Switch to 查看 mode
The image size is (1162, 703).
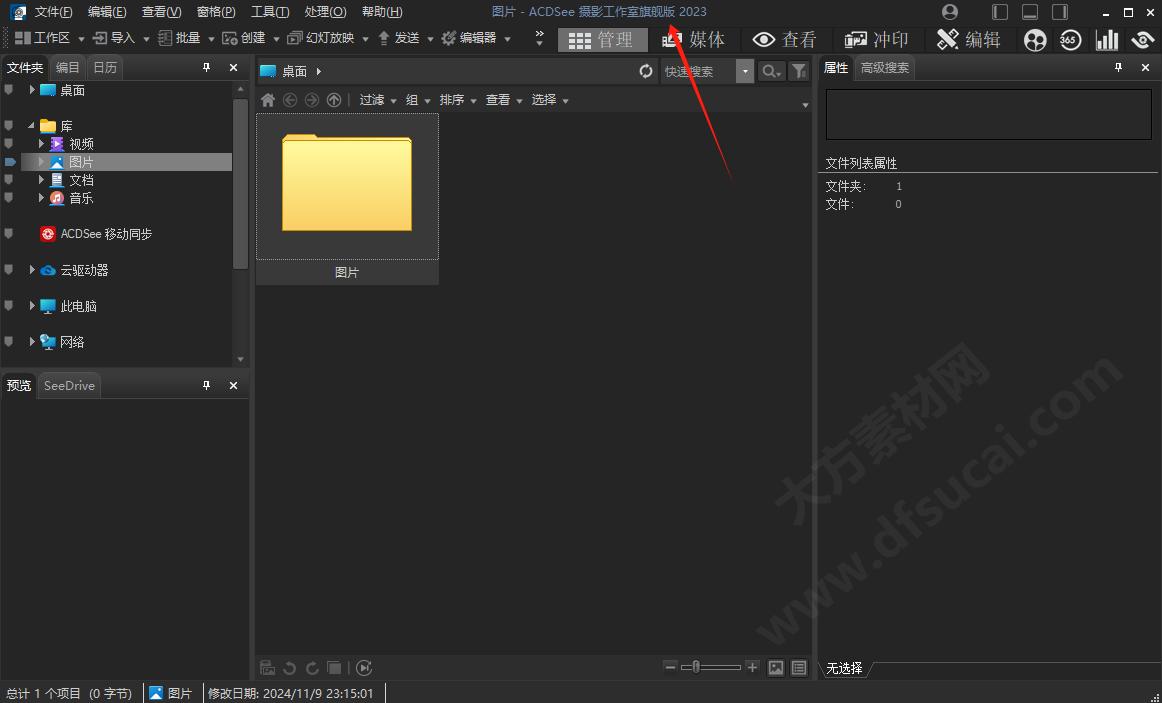[x=784, y=40]
